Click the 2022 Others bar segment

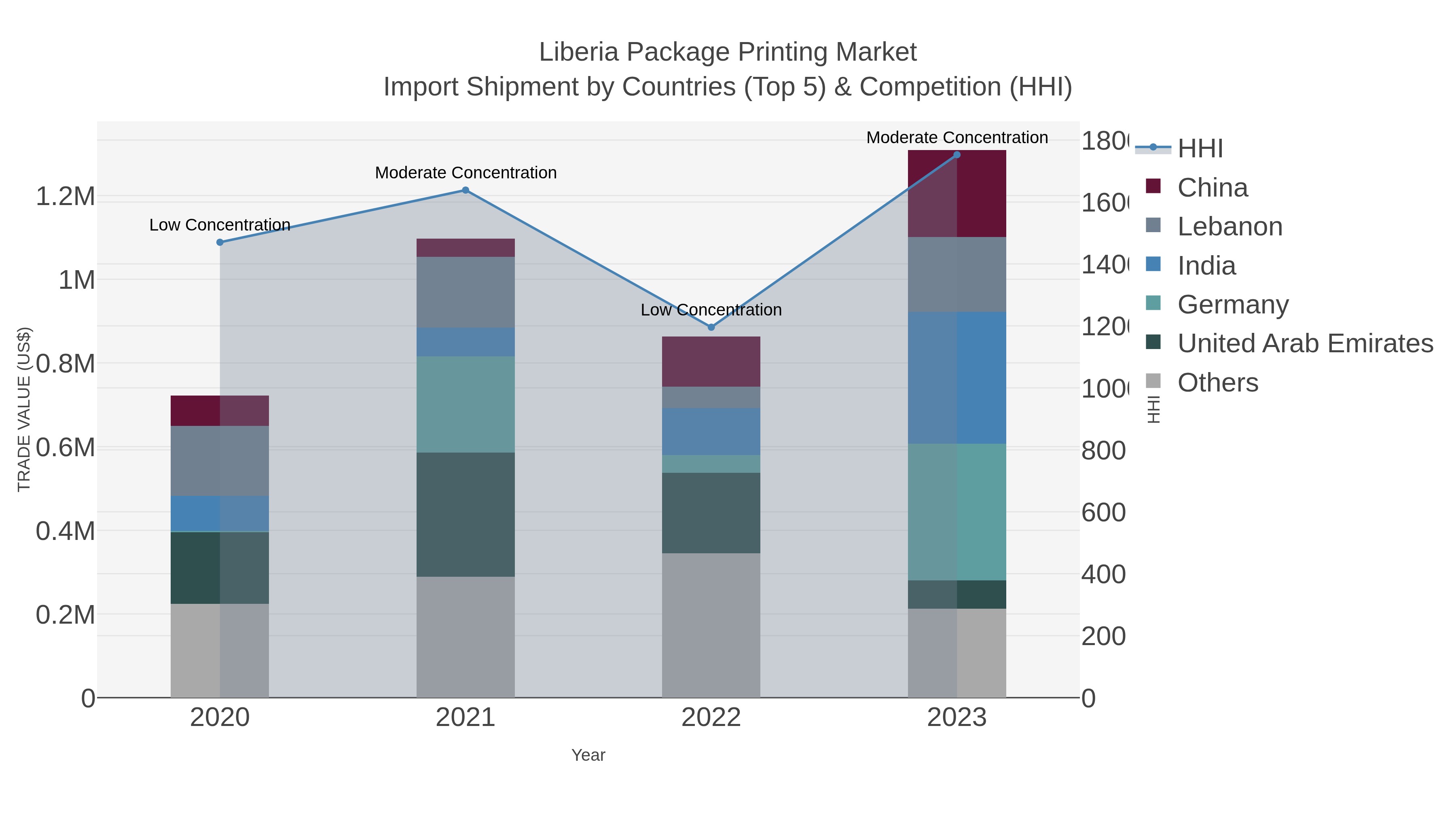[711, 626]
